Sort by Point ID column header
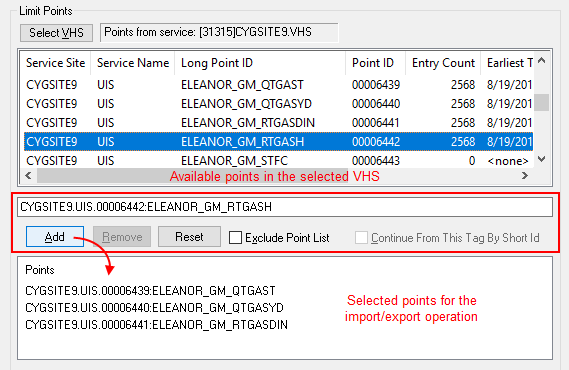Image resolution: width=569 pixels, height=370 pixels. (x=375, y=63)
